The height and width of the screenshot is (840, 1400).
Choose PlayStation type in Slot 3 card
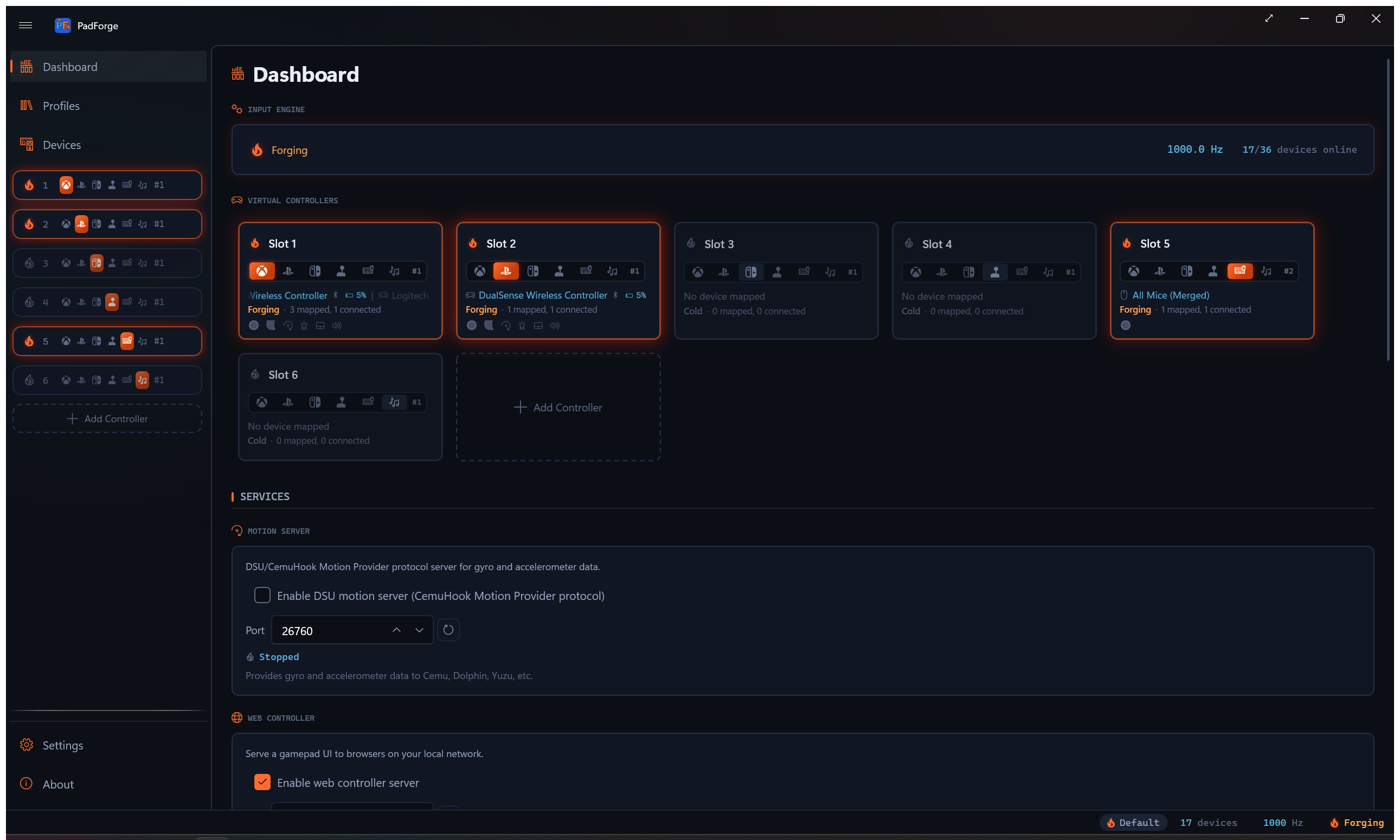pyautogui.click(x=724, y=272)
